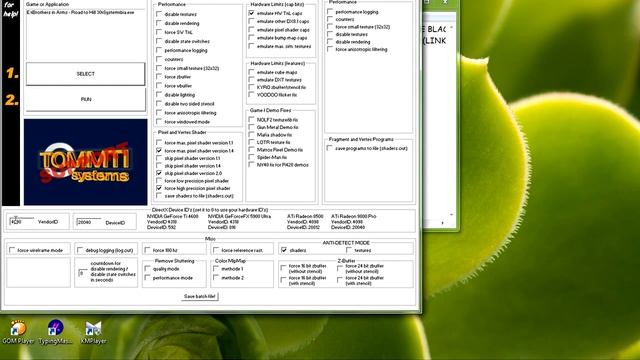Screen dimensions: 640x360
Task: Enable force wbuffer checkbox
Action: tap(159, 86)
